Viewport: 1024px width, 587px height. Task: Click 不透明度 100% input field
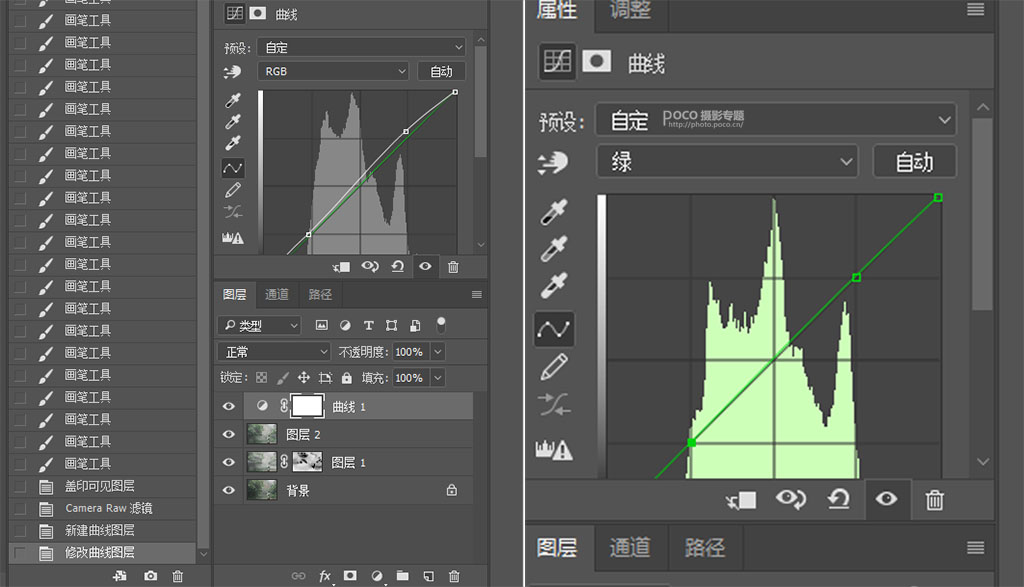[409, 352]
